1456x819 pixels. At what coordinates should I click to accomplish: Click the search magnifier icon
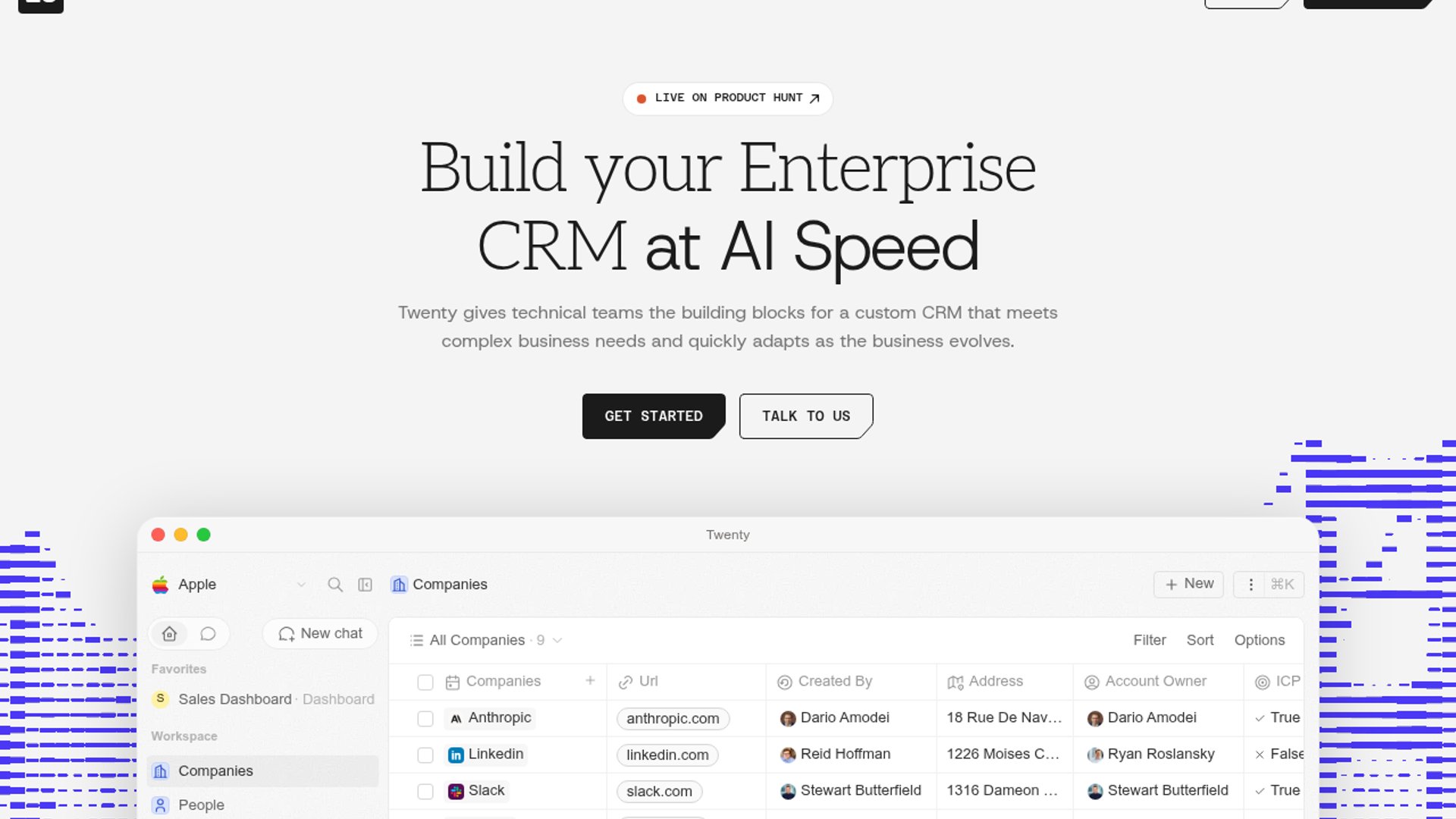(334, 585)
